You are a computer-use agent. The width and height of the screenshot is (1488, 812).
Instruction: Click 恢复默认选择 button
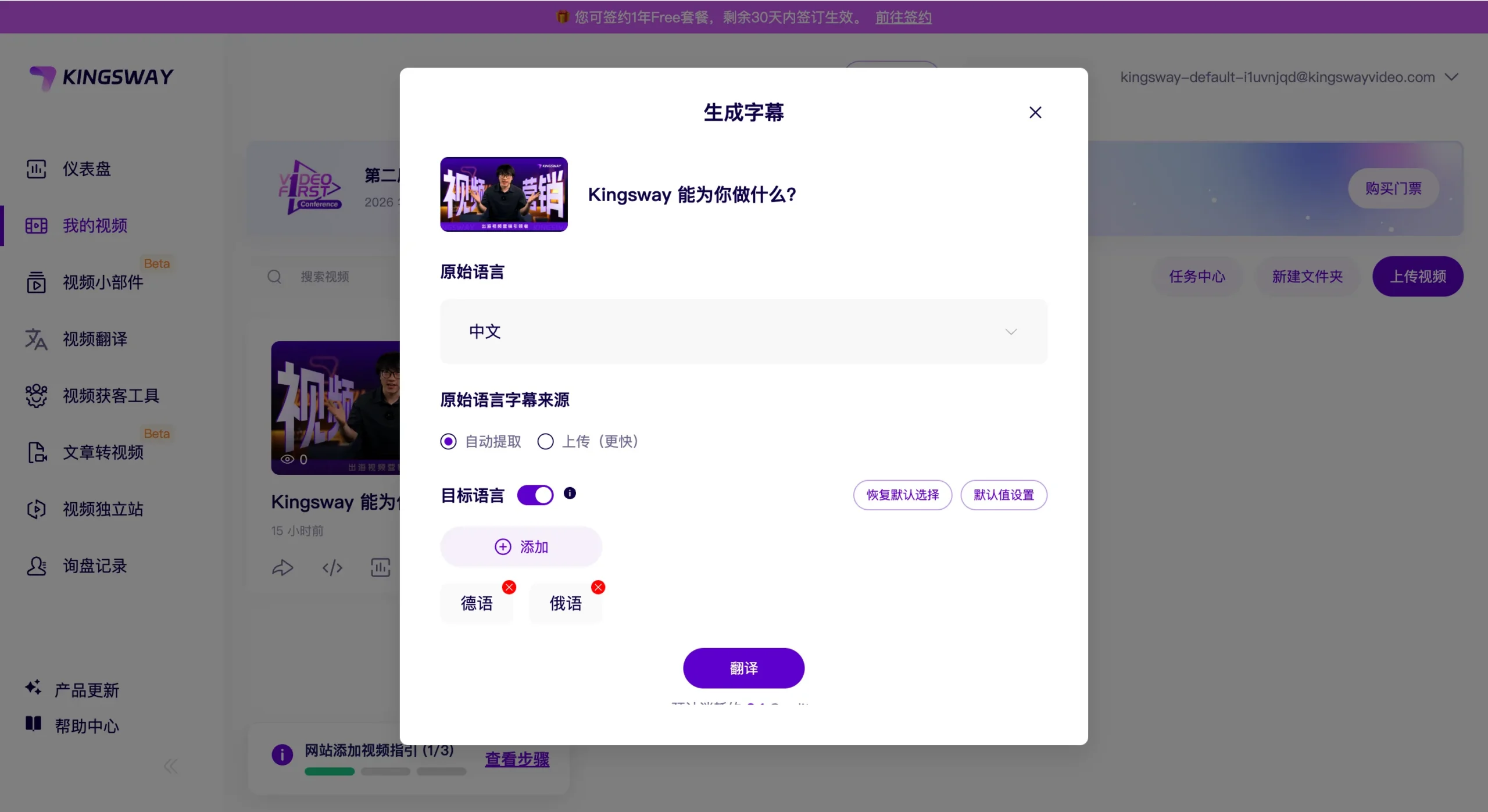(902, 495)
